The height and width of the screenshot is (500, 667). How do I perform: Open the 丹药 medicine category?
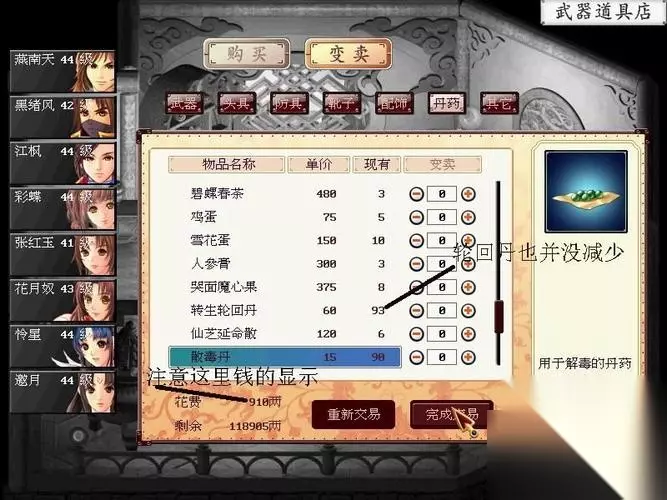(x=447, y=103)
